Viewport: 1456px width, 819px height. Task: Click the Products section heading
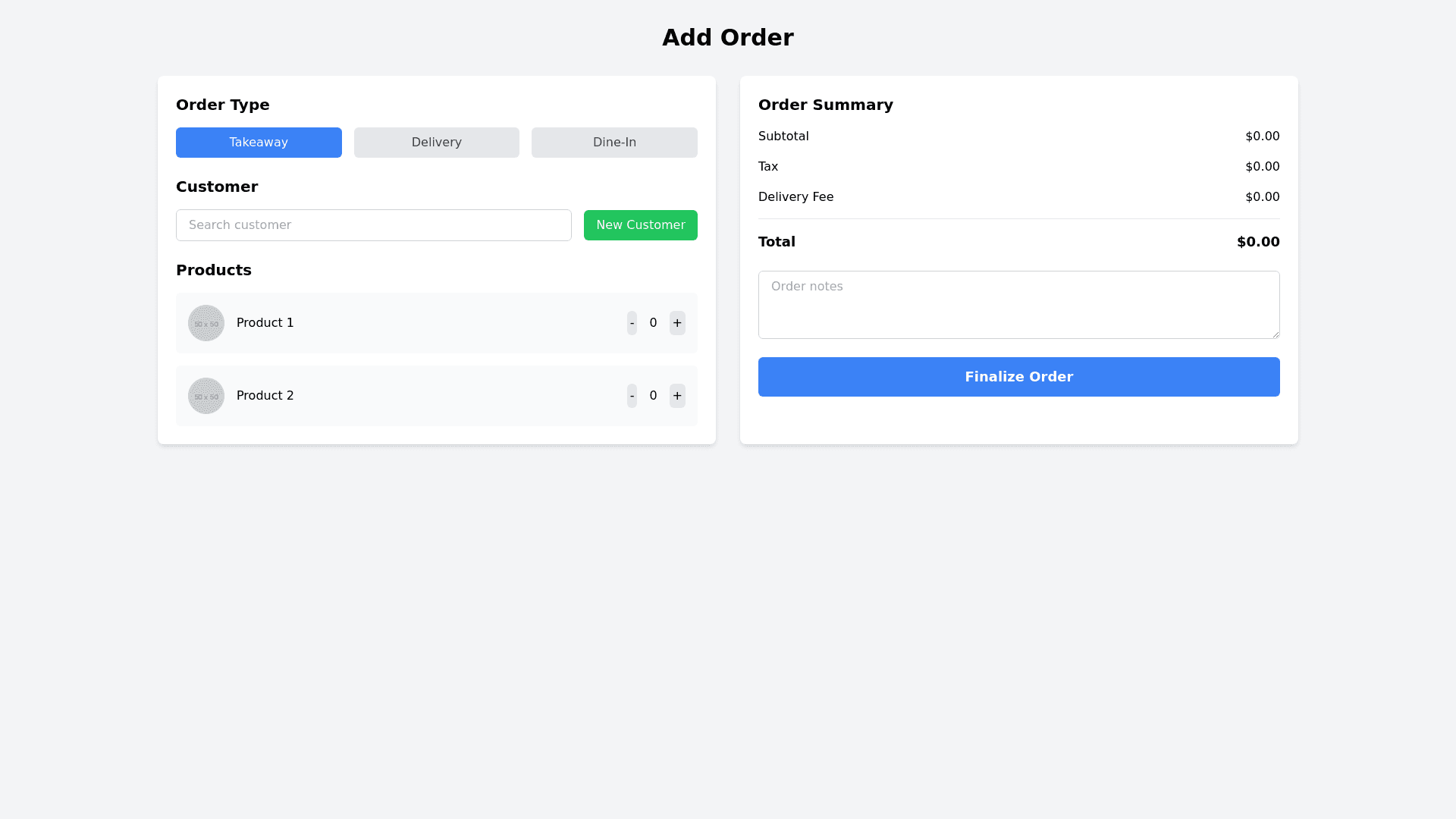(214, 270)
